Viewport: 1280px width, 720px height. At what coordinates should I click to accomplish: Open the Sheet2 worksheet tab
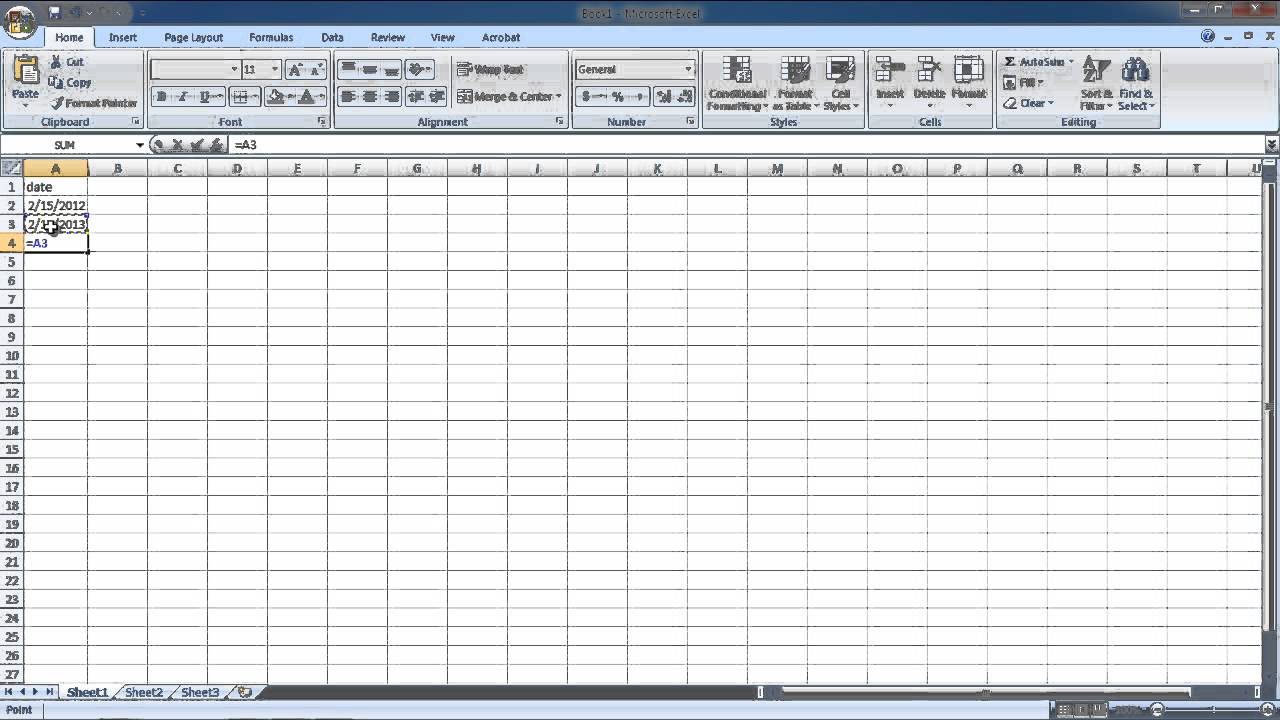pyautogui.click(x=144, y=692)
